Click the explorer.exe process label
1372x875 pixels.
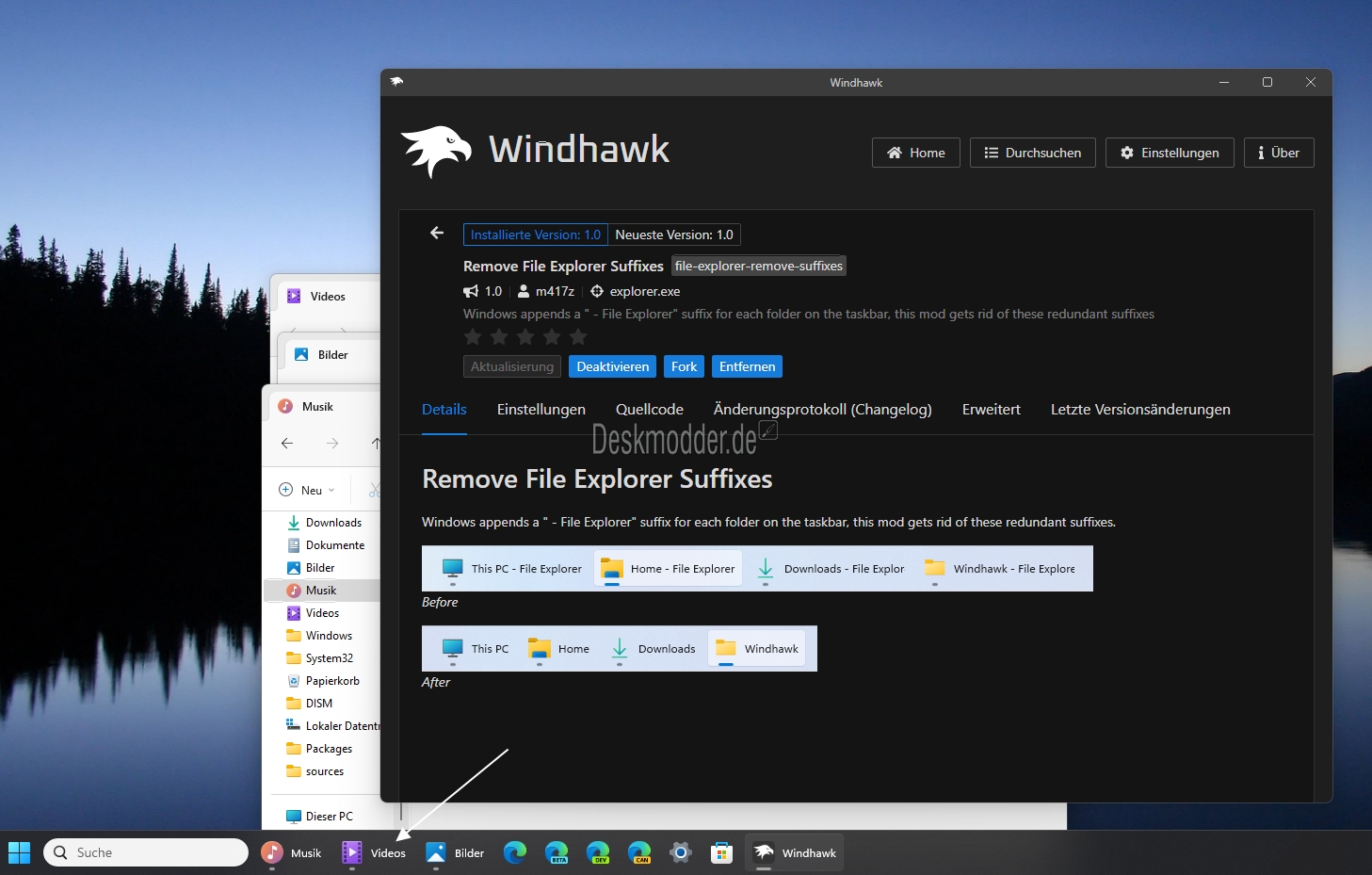click(x=645, y=291)
